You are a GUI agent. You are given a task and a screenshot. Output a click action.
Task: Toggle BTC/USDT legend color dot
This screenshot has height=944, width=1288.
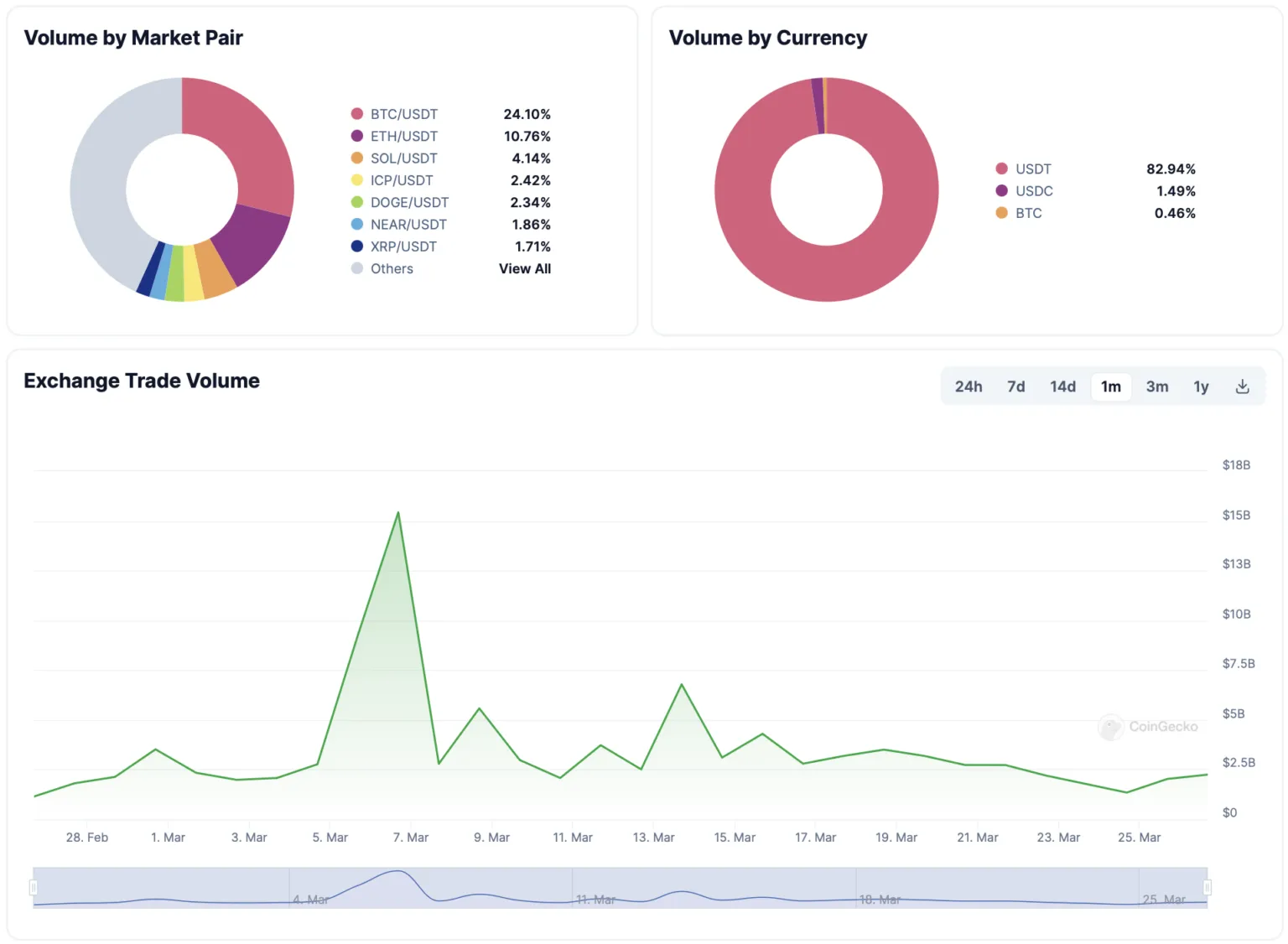pos(357,114)
